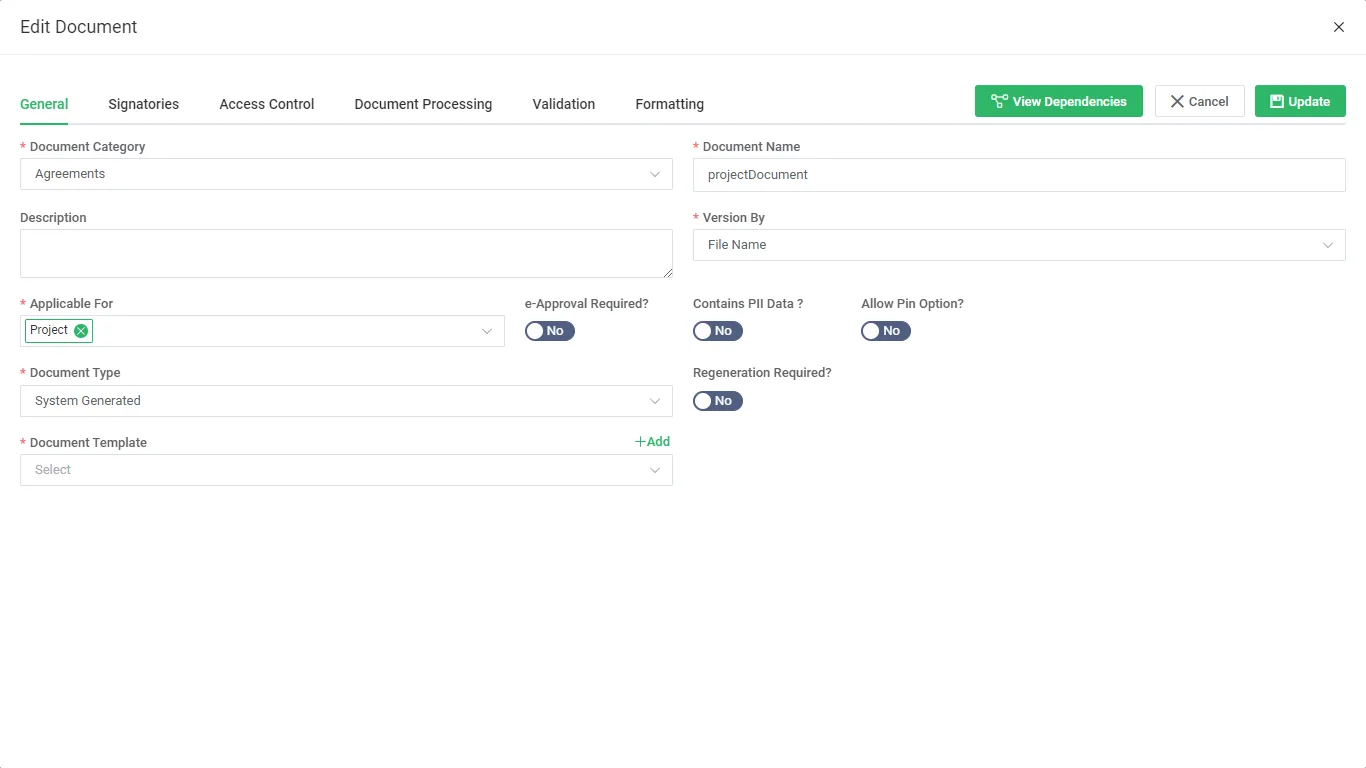Open the Access Control tab
Image resolution: width=1366 pixels, height=768 pixels.
tap(266, 104)
